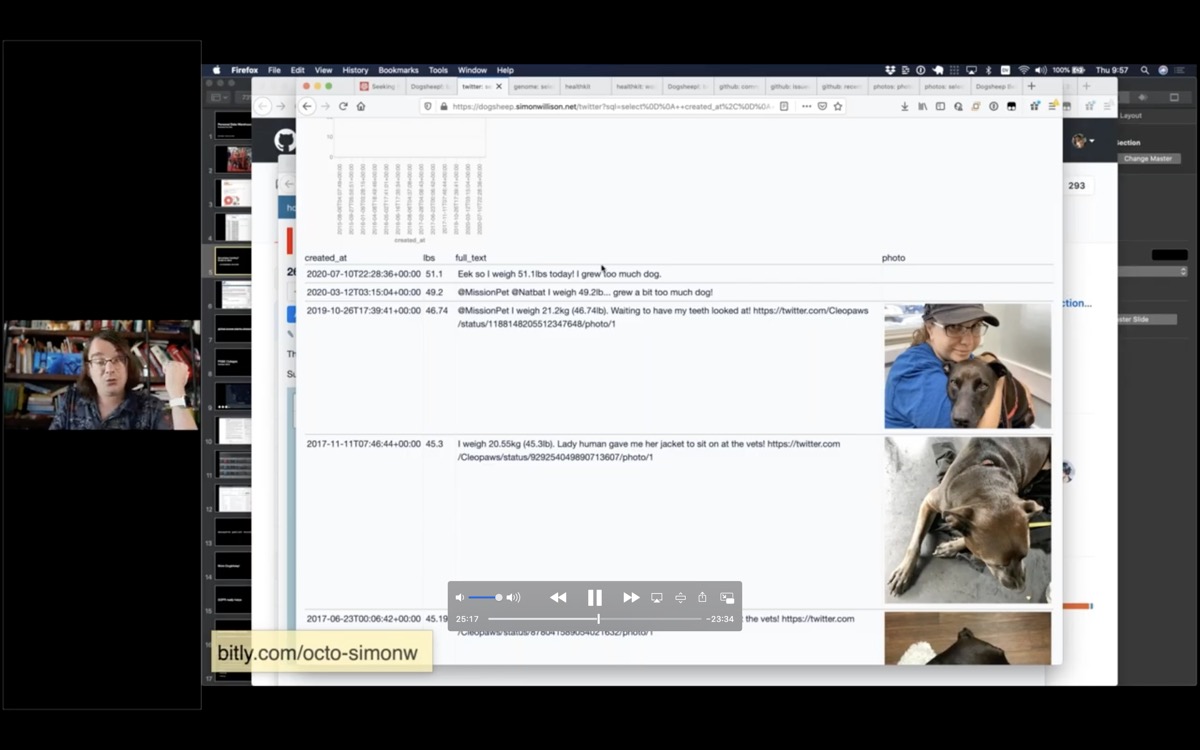Click the lbs column header
Screen dimensions: 1200x750
coord(429,258)
